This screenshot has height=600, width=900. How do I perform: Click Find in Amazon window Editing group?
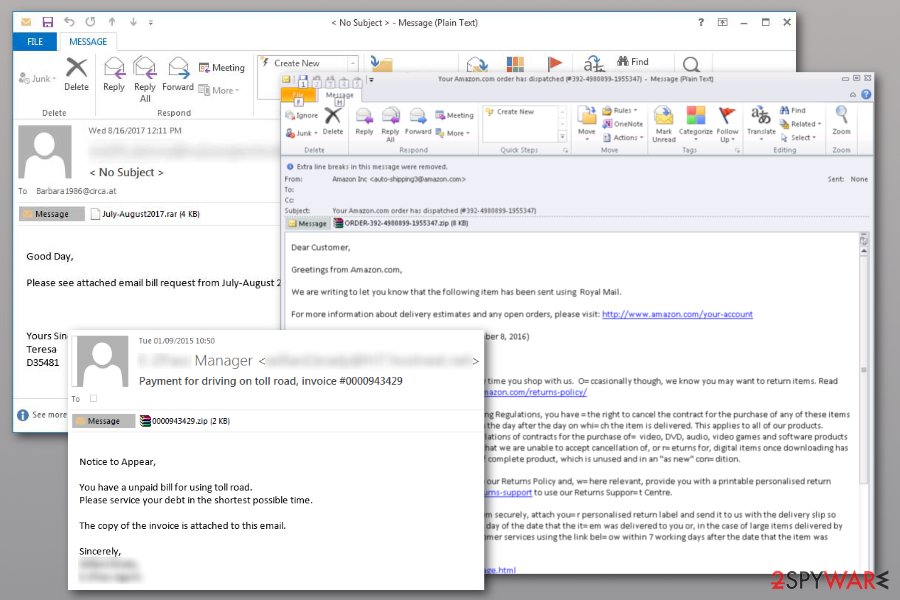(793, 110)
